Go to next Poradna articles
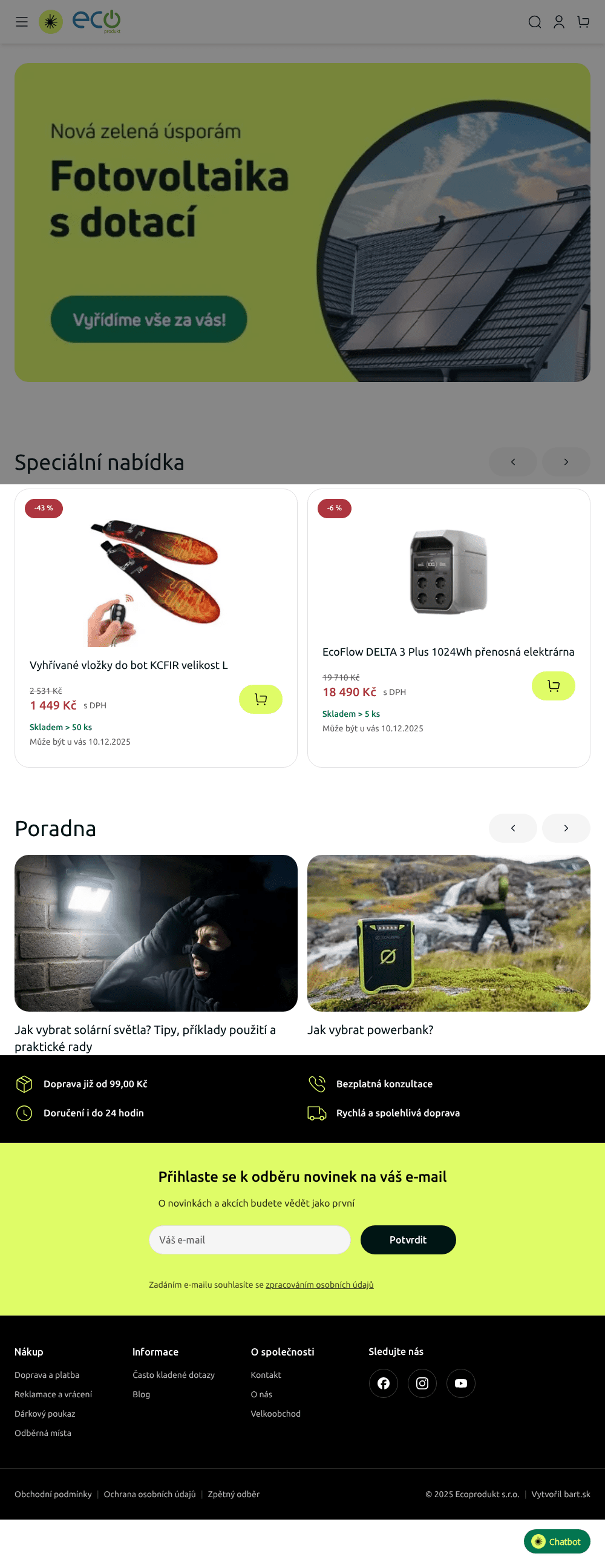 click(566, 828)
